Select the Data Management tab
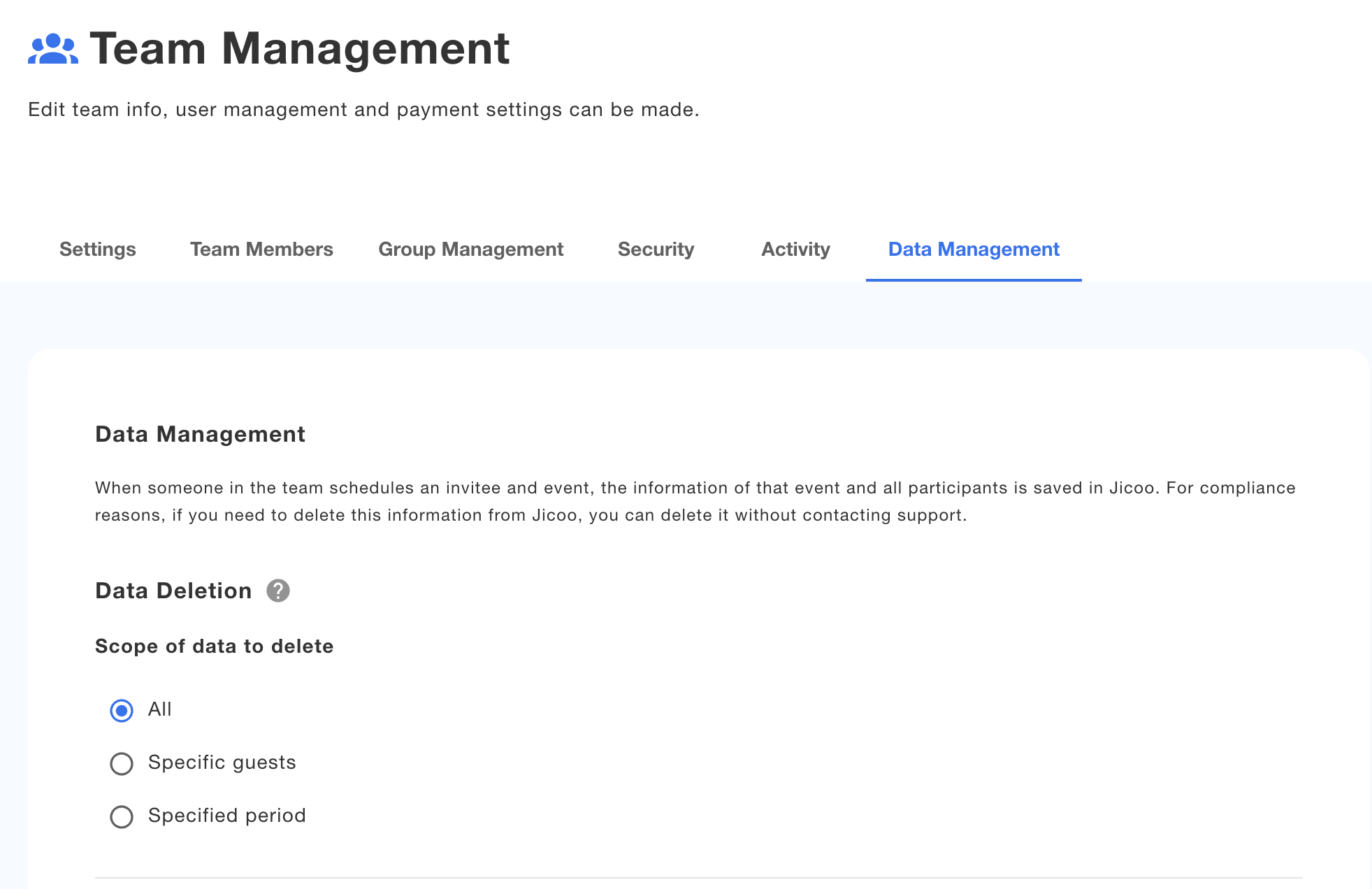The width and height of the screenshot is (1372, 889). click(x=974, y=250)
